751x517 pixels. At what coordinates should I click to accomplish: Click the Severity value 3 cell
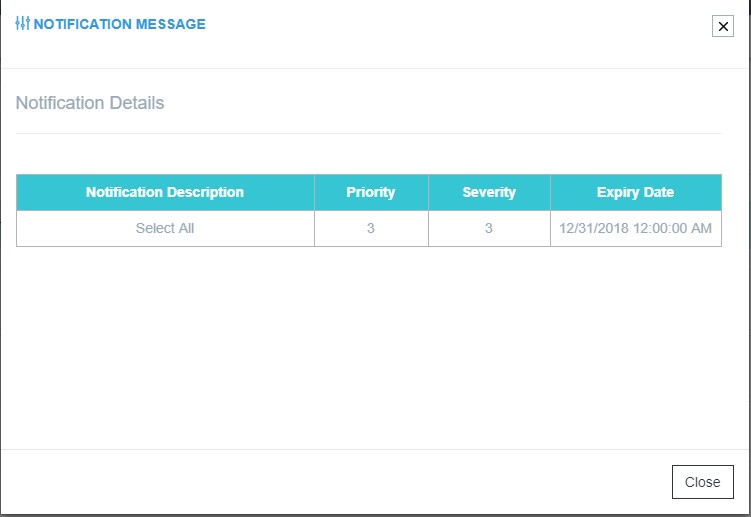coord(489,228)
